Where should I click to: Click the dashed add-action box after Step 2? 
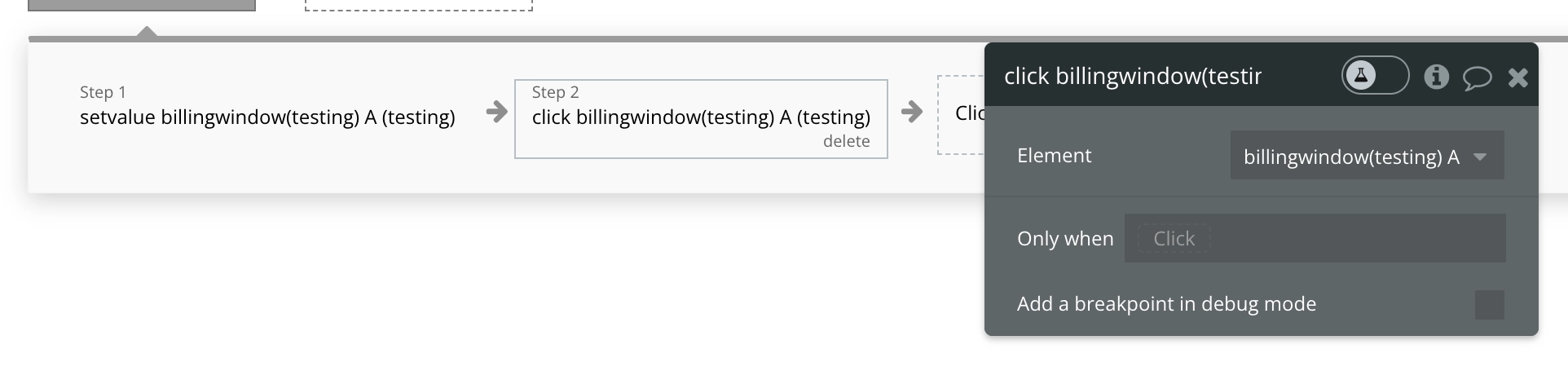962,114
